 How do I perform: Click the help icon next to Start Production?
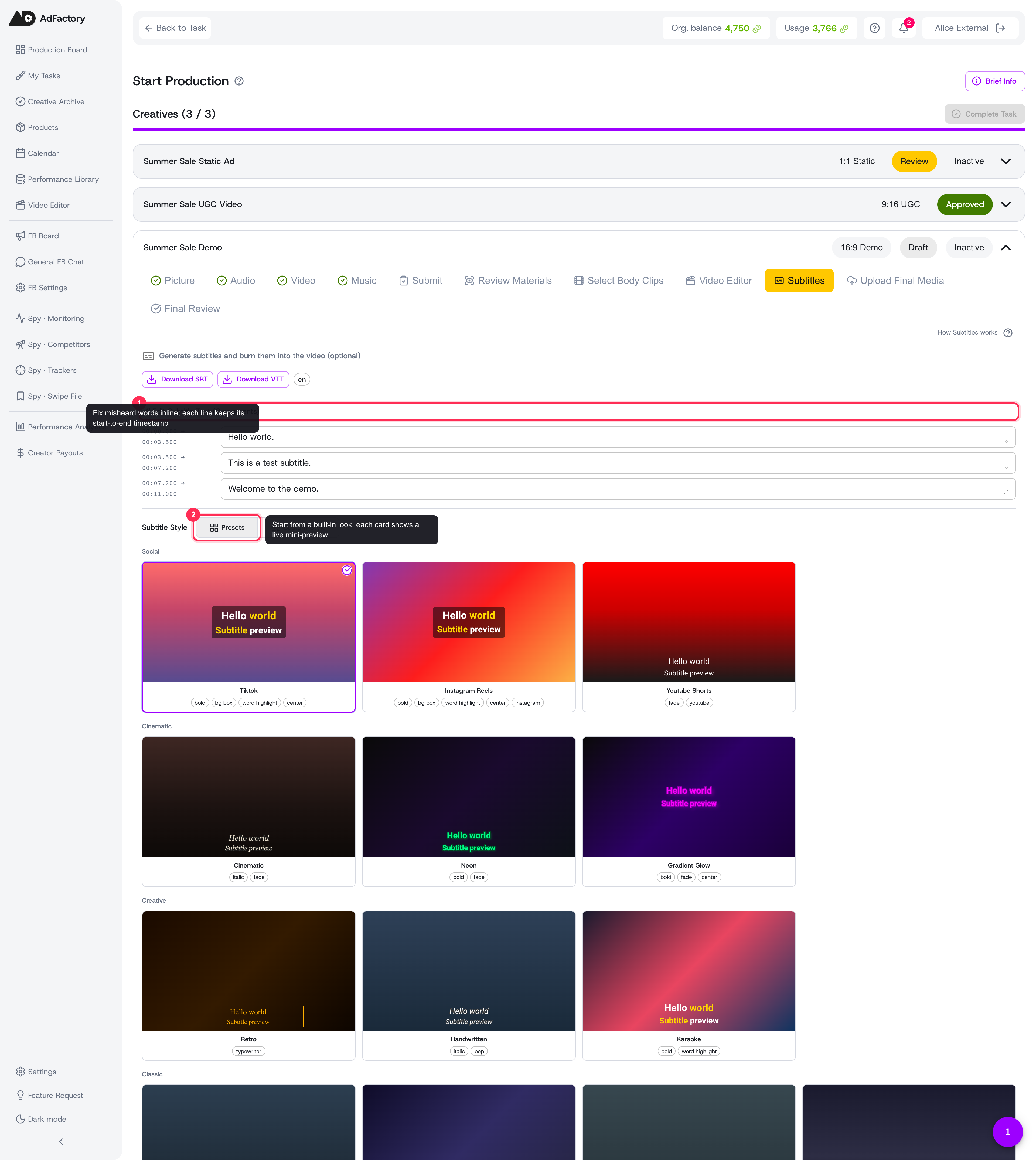click(x=239, y=81)
